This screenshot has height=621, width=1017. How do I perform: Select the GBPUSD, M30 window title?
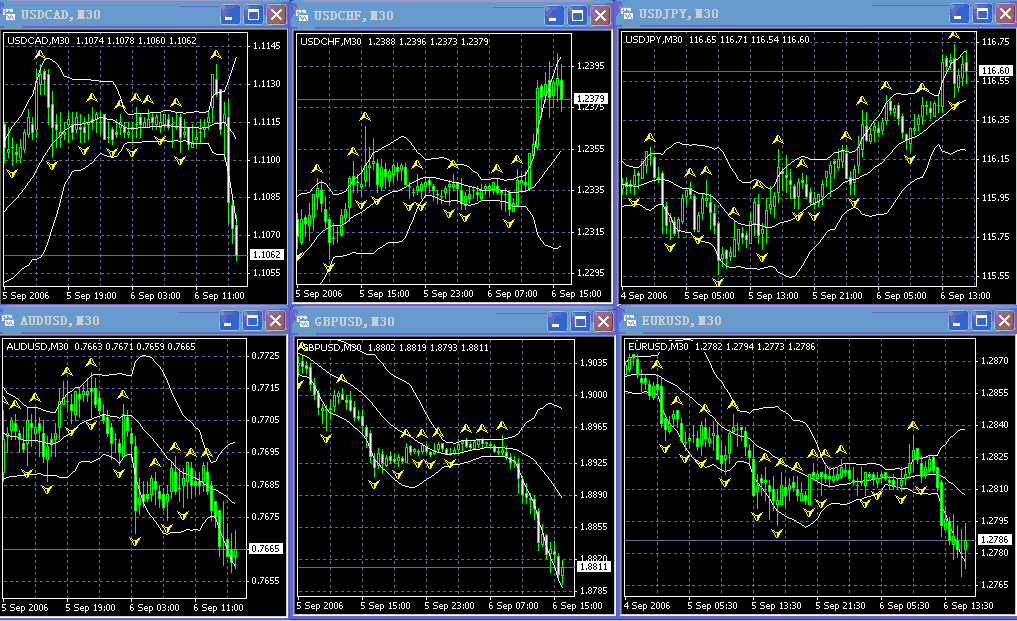[x=354, y=321]
